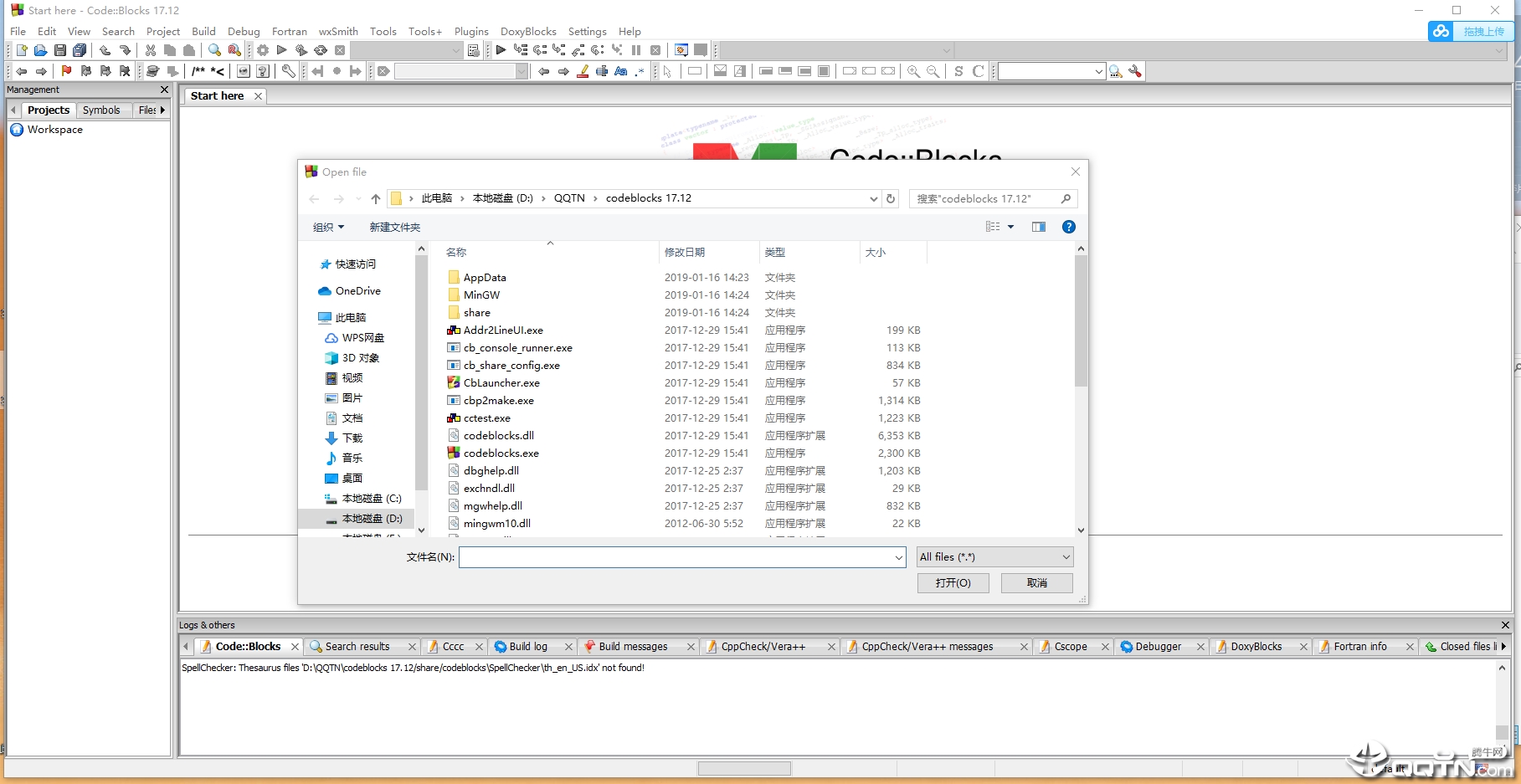Open the 组织 dropdown menu
Viewport: 1521px width, 784px height.
[x=328, y=227]
